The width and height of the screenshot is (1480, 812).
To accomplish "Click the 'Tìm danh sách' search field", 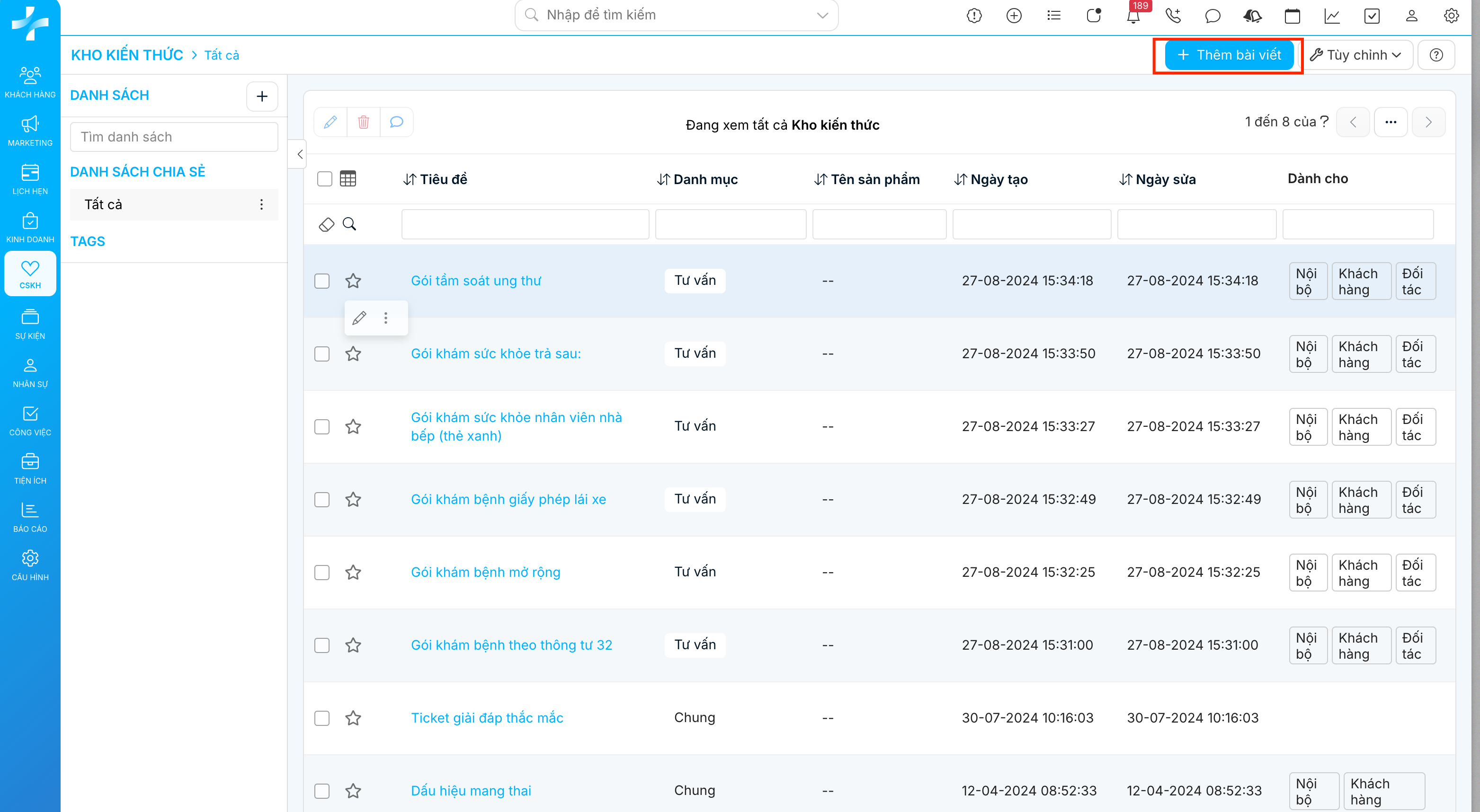I will click(x=173, y=137).
